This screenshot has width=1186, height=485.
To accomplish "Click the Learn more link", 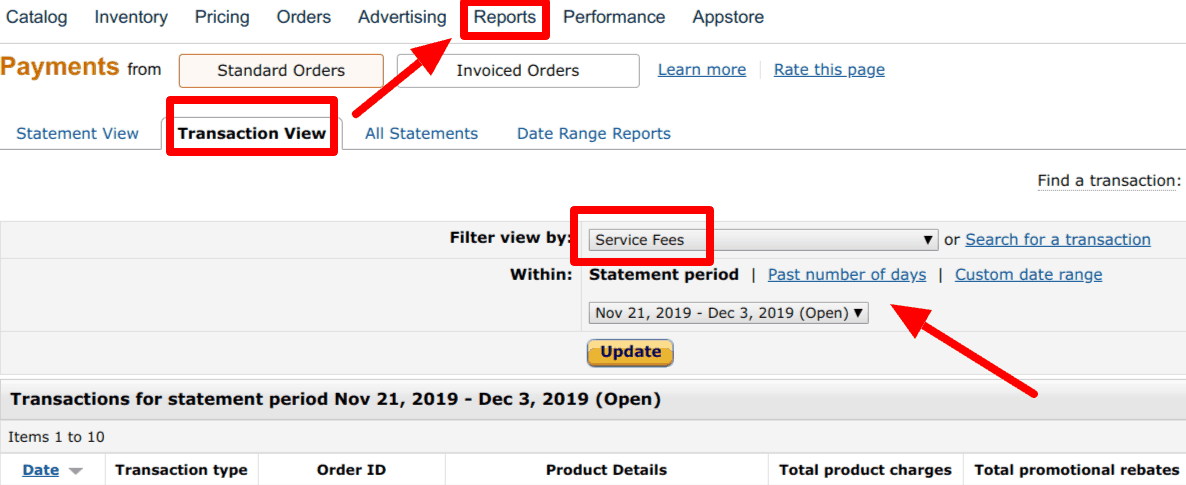I will pos(702,70).
